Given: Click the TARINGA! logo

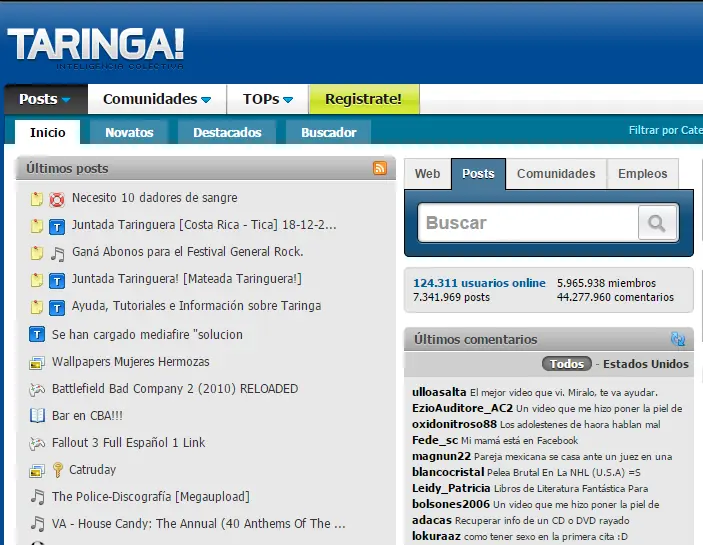Looking at the screenshot, I should (95, 48).
